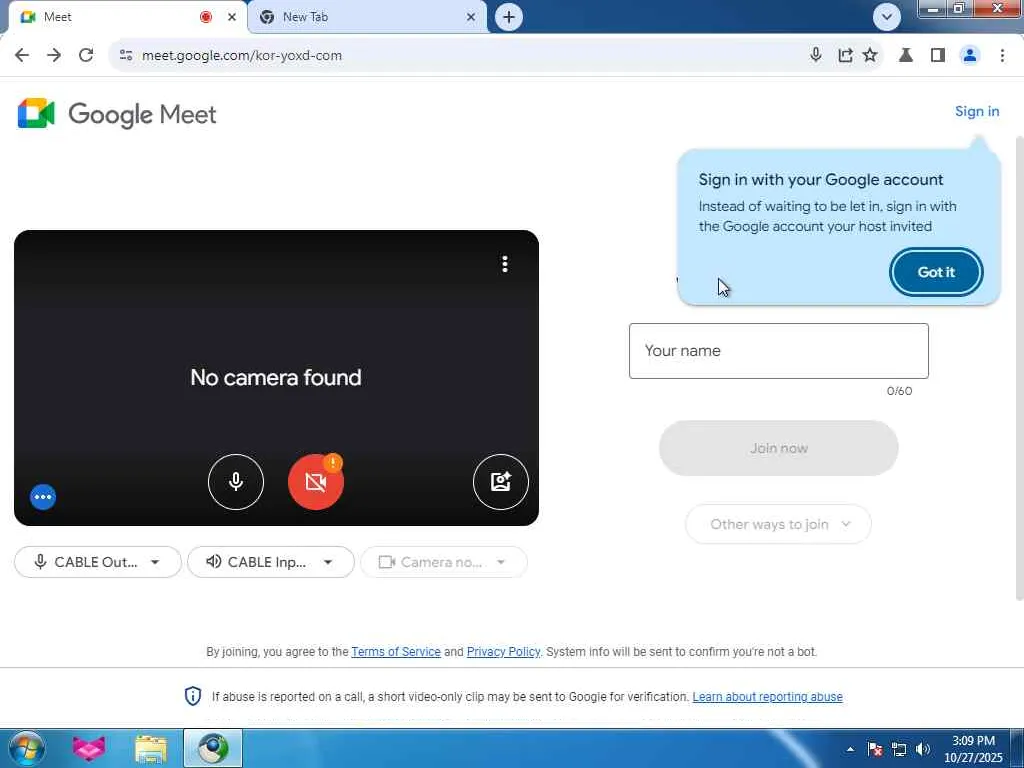1024x768 pixels.
Task: Switch to the New Tab browser tab
Action: (366, 17)
